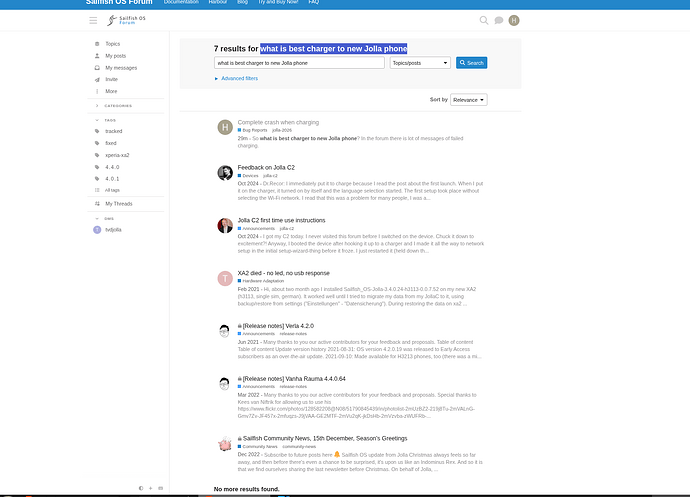Open the chat bubble icon in header
The image size is (690, 497).
499,20
